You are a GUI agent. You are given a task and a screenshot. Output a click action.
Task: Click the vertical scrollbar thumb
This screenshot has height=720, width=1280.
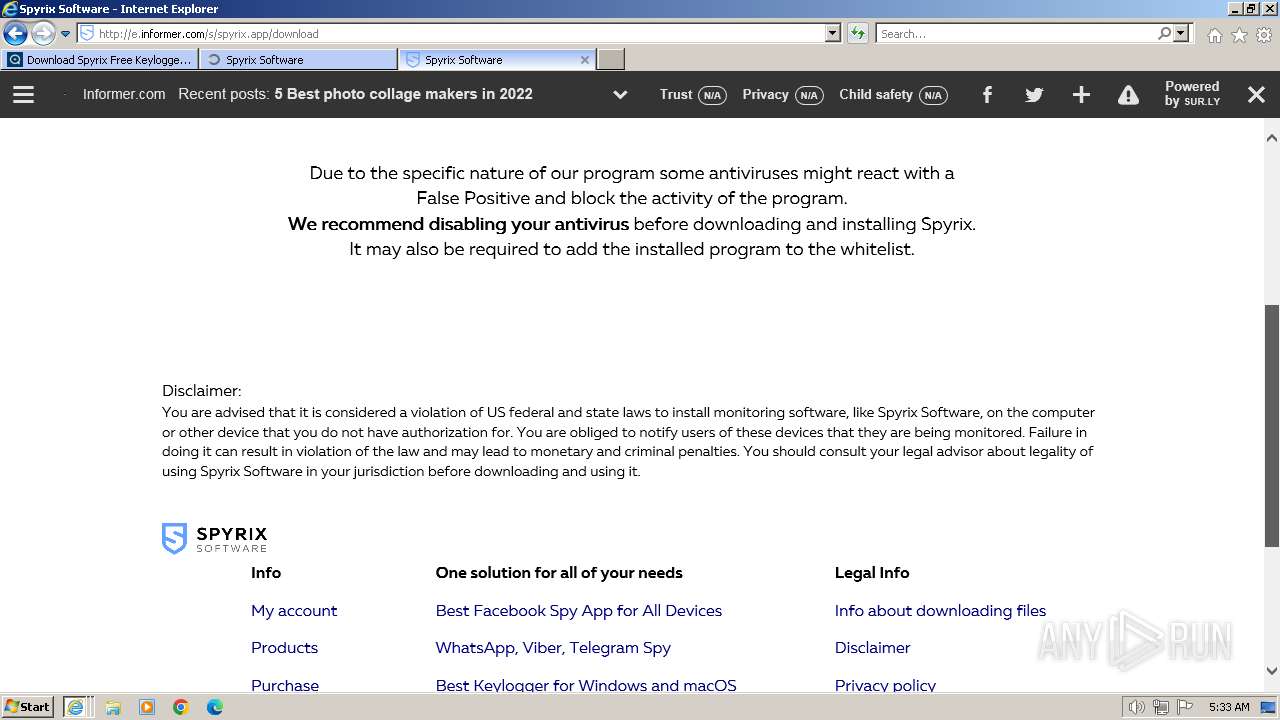(x=1272, y=425)
